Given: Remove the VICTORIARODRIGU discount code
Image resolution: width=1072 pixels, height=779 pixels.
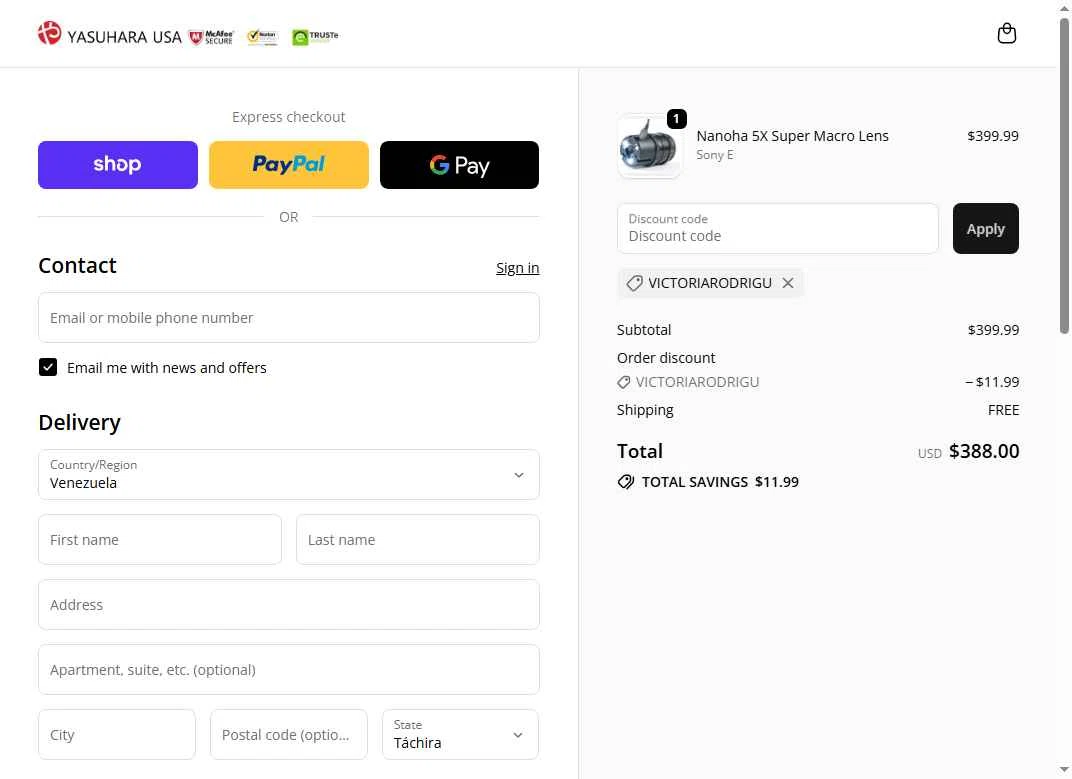Looking at the screenshot, I should (788, 283).
